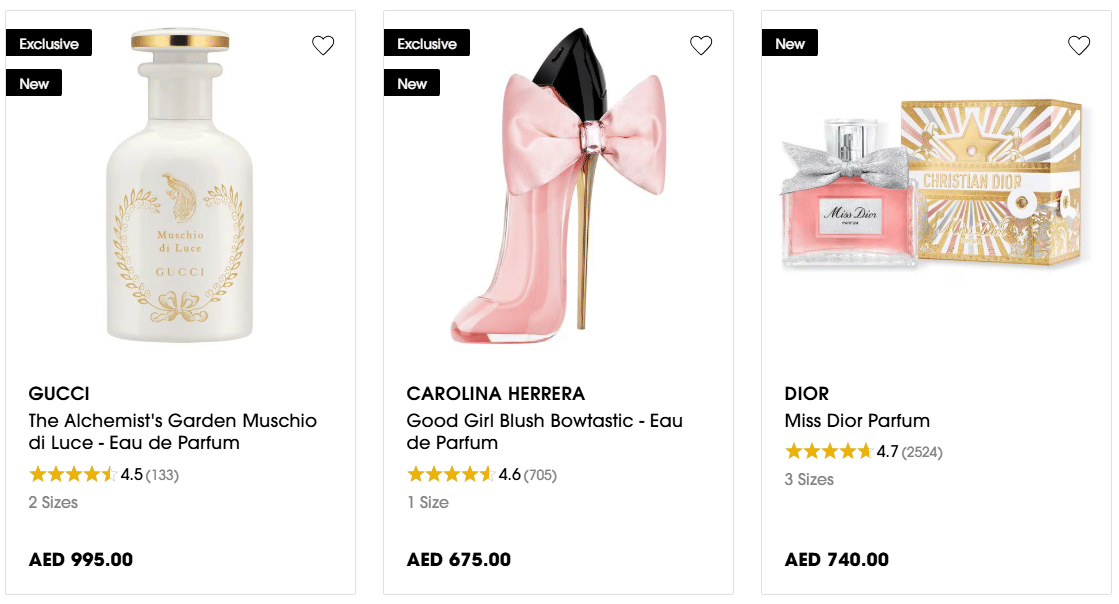
Task: Click the New badge on the Dior card
Action: (x=790, y=43)
